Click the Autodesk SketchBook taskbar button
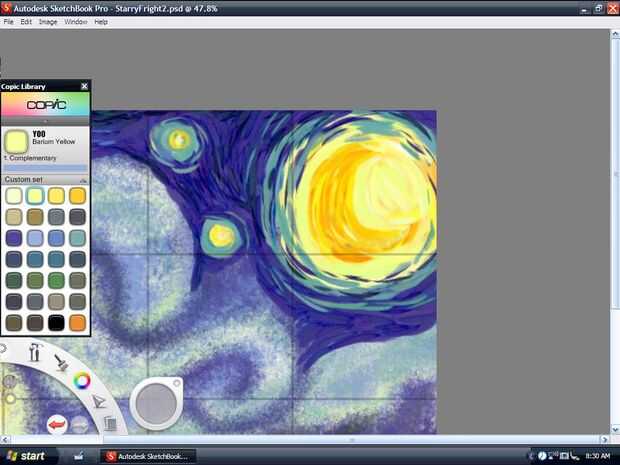This screenshot has width=620, height=465. (148, 456)
